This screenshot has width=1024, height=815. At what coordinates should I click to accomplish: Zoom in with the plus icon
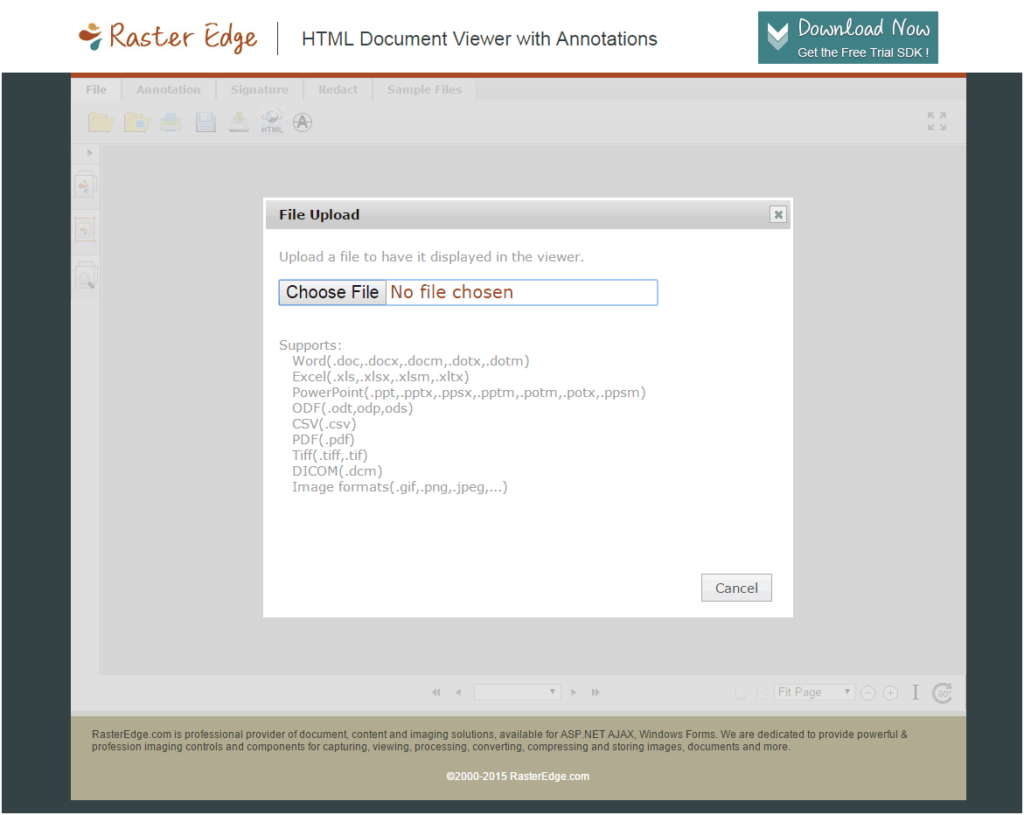pyautogui.click(x=890, y=692)
